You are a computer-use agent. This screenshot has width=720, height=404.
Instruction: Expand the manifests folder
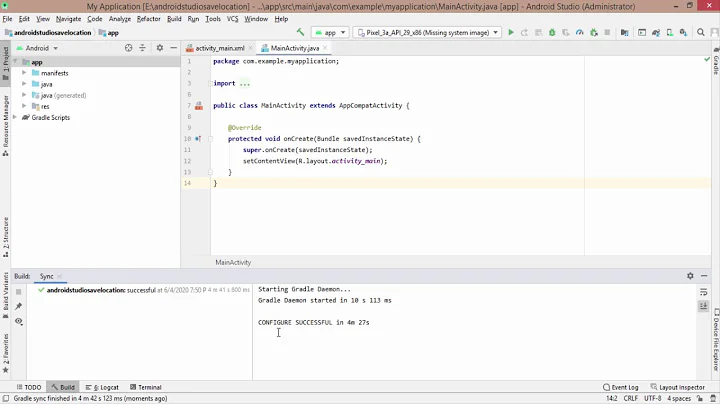pos(24,73)
